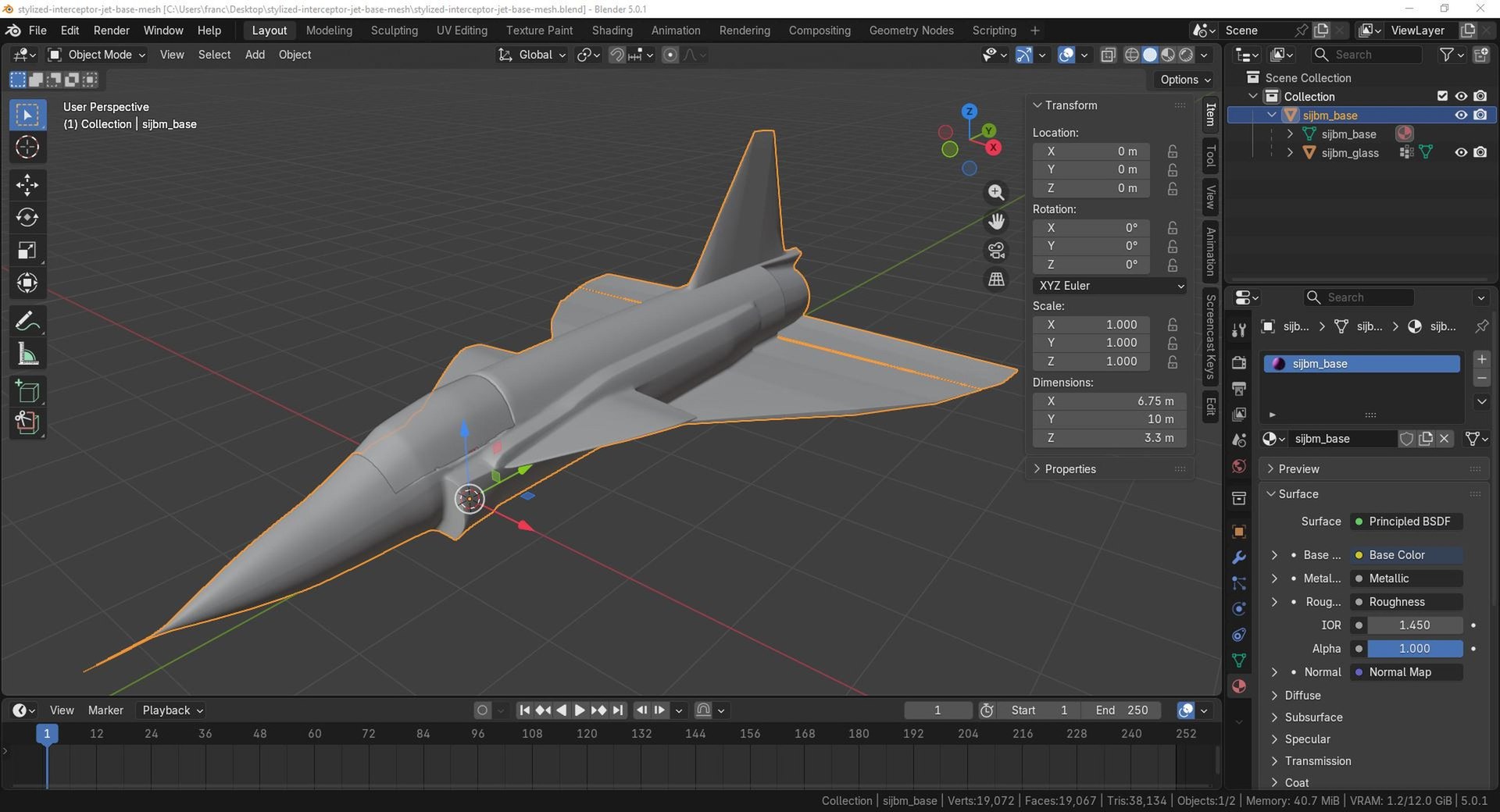
Task: Activate the Move tool
Action: (x=27, y=185)
